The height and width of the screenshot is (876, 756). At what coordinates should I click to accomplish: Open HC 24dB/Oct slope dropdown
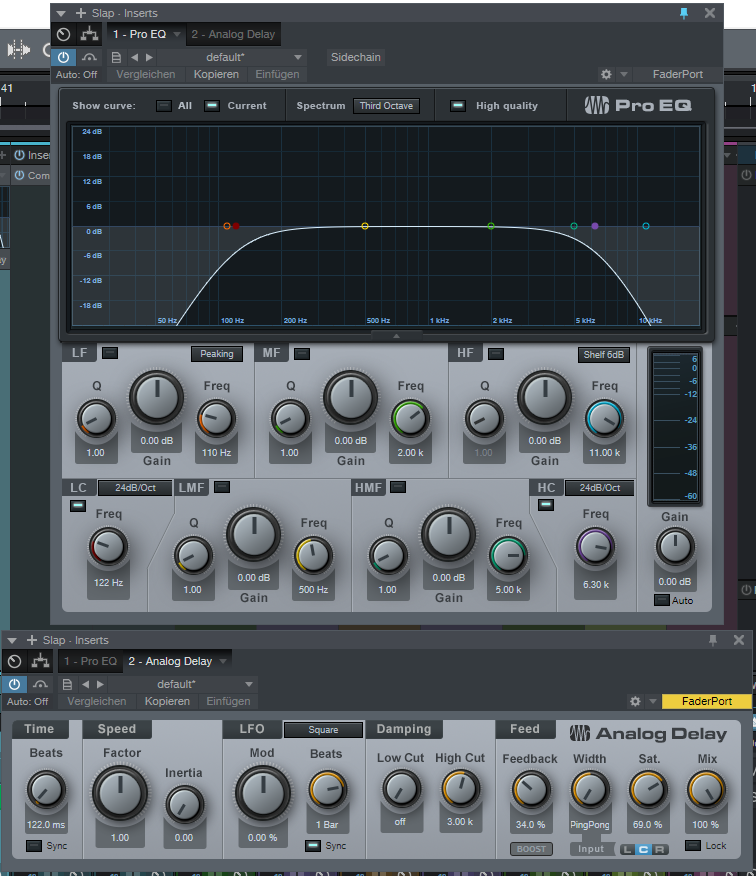(x=600, y=488)
